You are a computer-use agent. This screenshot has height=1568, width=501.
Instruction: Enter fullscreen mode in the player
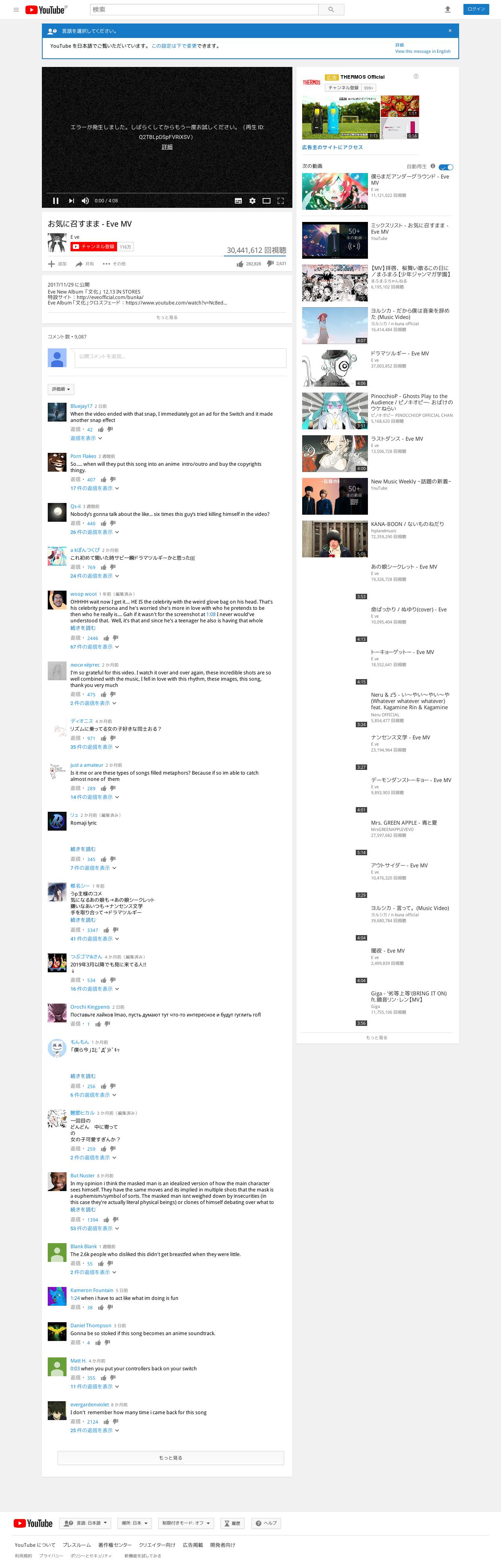281,201
